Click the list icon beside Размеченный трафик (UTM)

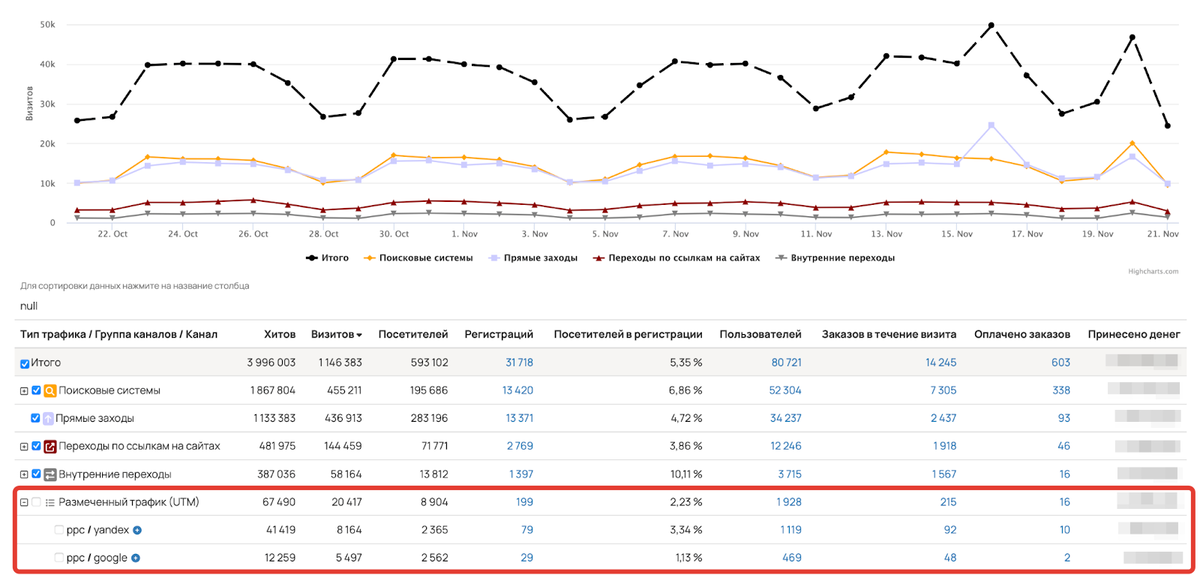click(x=50, y=502)
